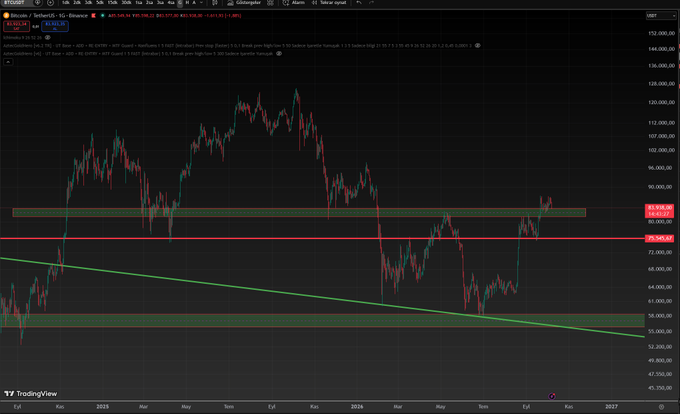Select the 15dk timeframe

click(112, 3)
